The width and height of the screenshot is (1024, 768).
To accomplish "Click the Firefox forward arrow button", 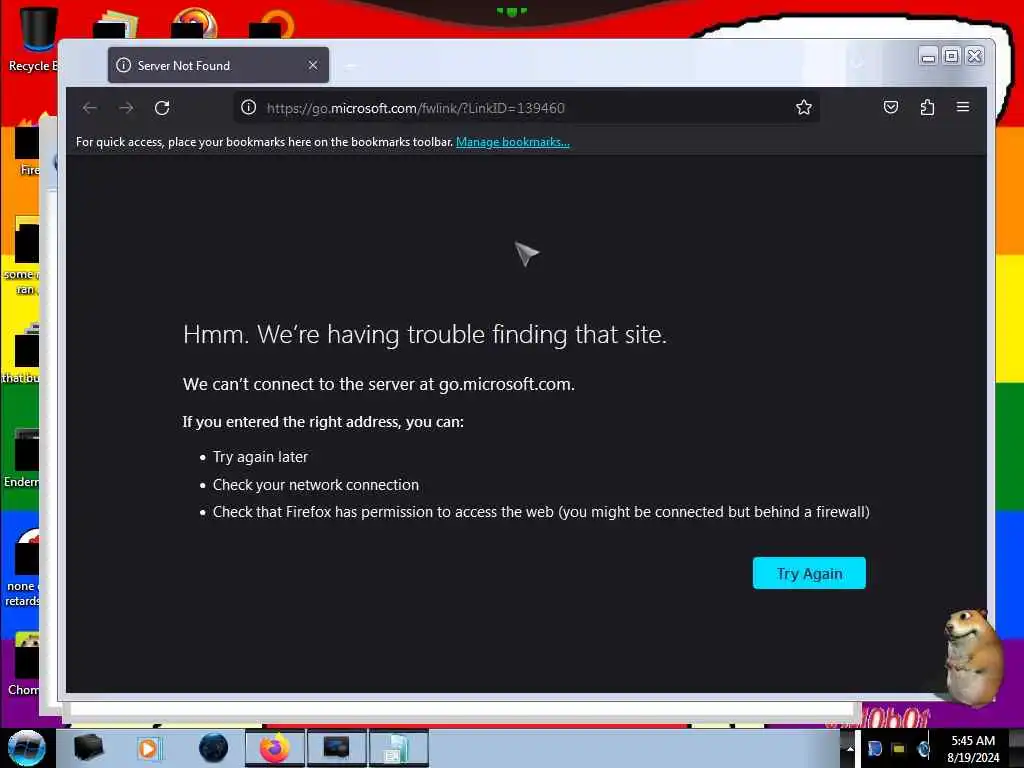I will tap(126, 108).
